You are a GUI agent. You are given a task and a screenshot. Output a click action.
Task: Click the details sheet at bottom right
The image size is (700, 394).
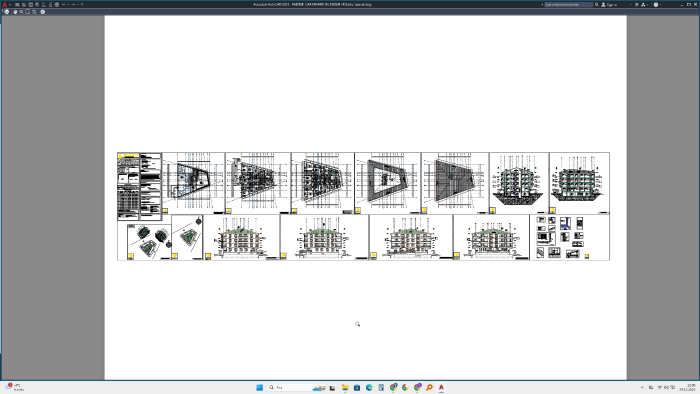coord(570,237)
